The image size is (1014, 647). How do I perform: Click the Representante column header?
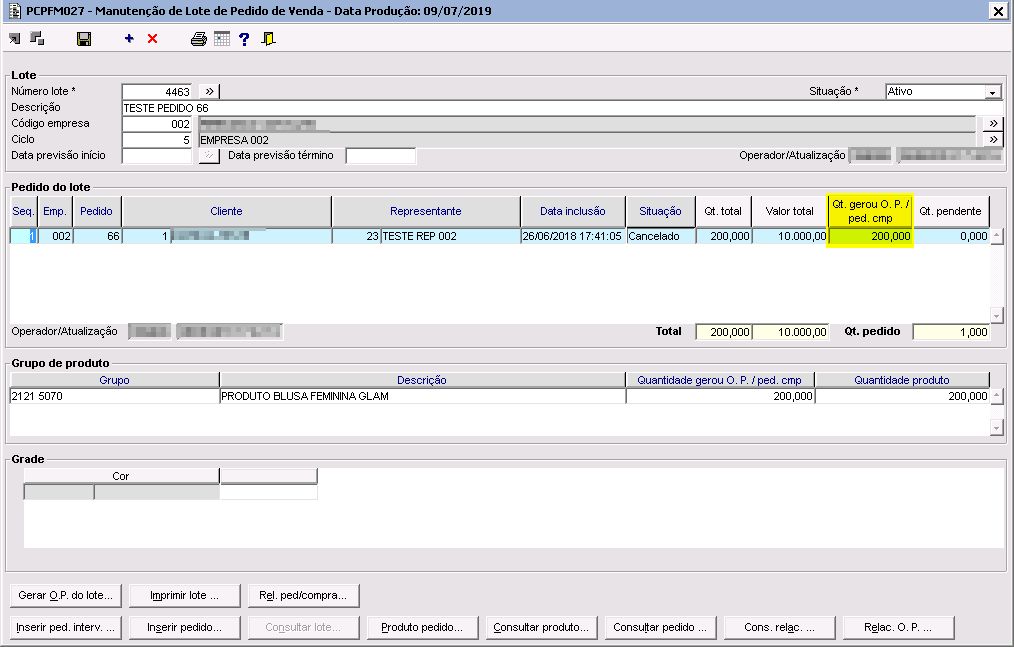click(426, 211)
